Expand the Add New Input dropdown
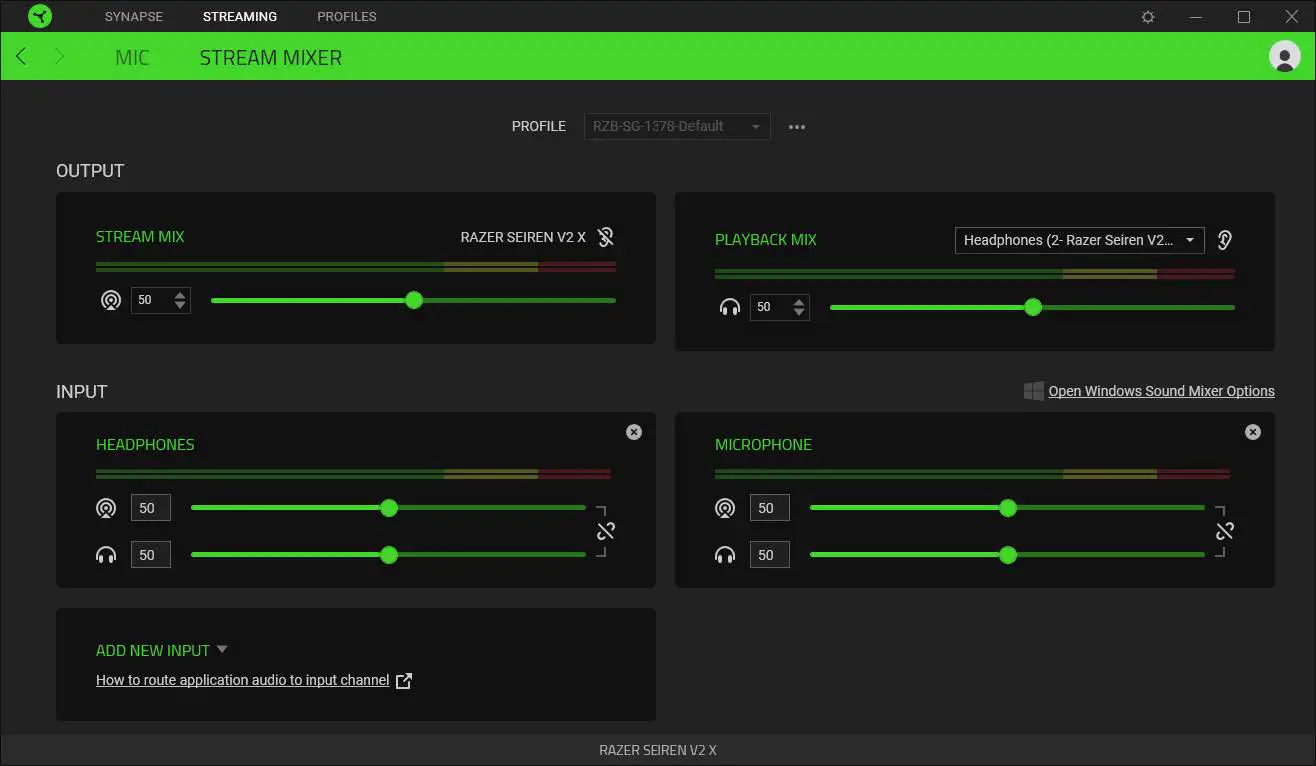 [x=222, y=650]
